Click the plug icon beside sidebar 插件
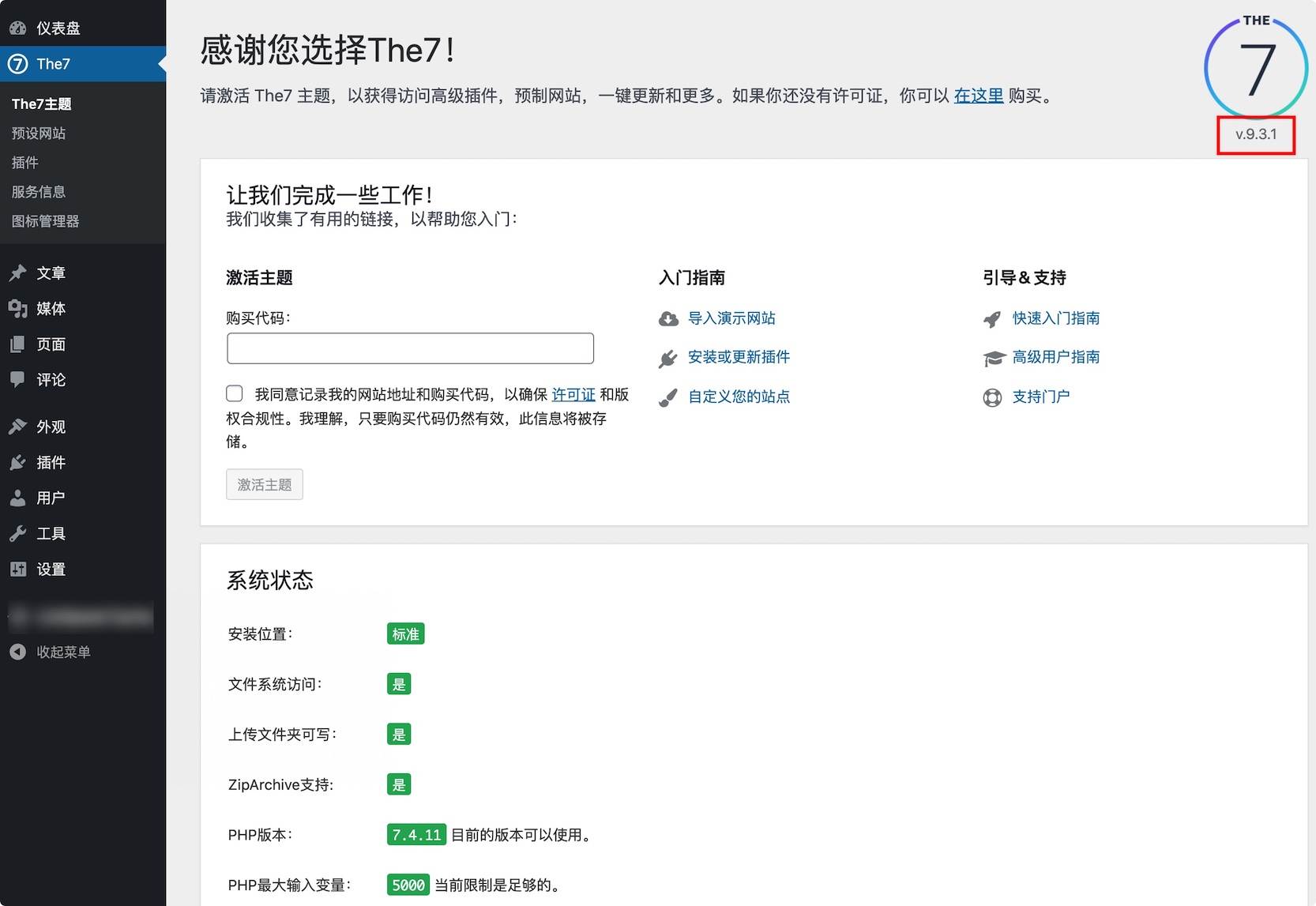1316x906 pixels. [17, 462]
